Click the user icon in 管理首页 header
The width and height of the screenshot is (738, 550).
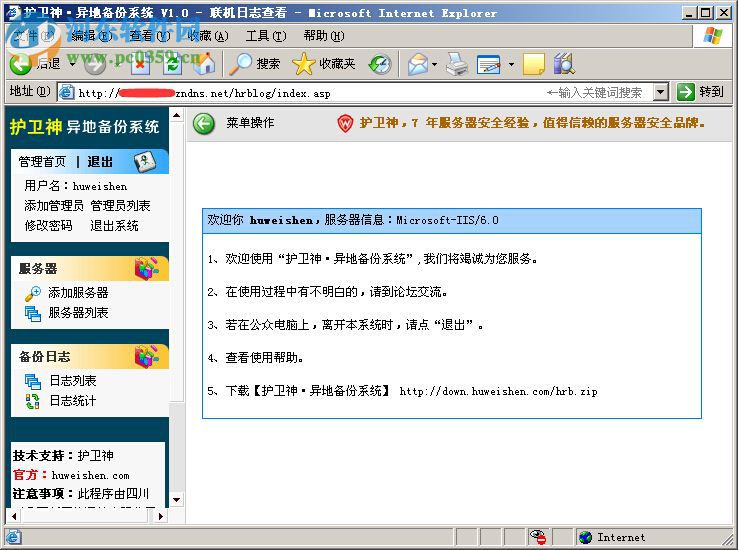coord(144,161)
